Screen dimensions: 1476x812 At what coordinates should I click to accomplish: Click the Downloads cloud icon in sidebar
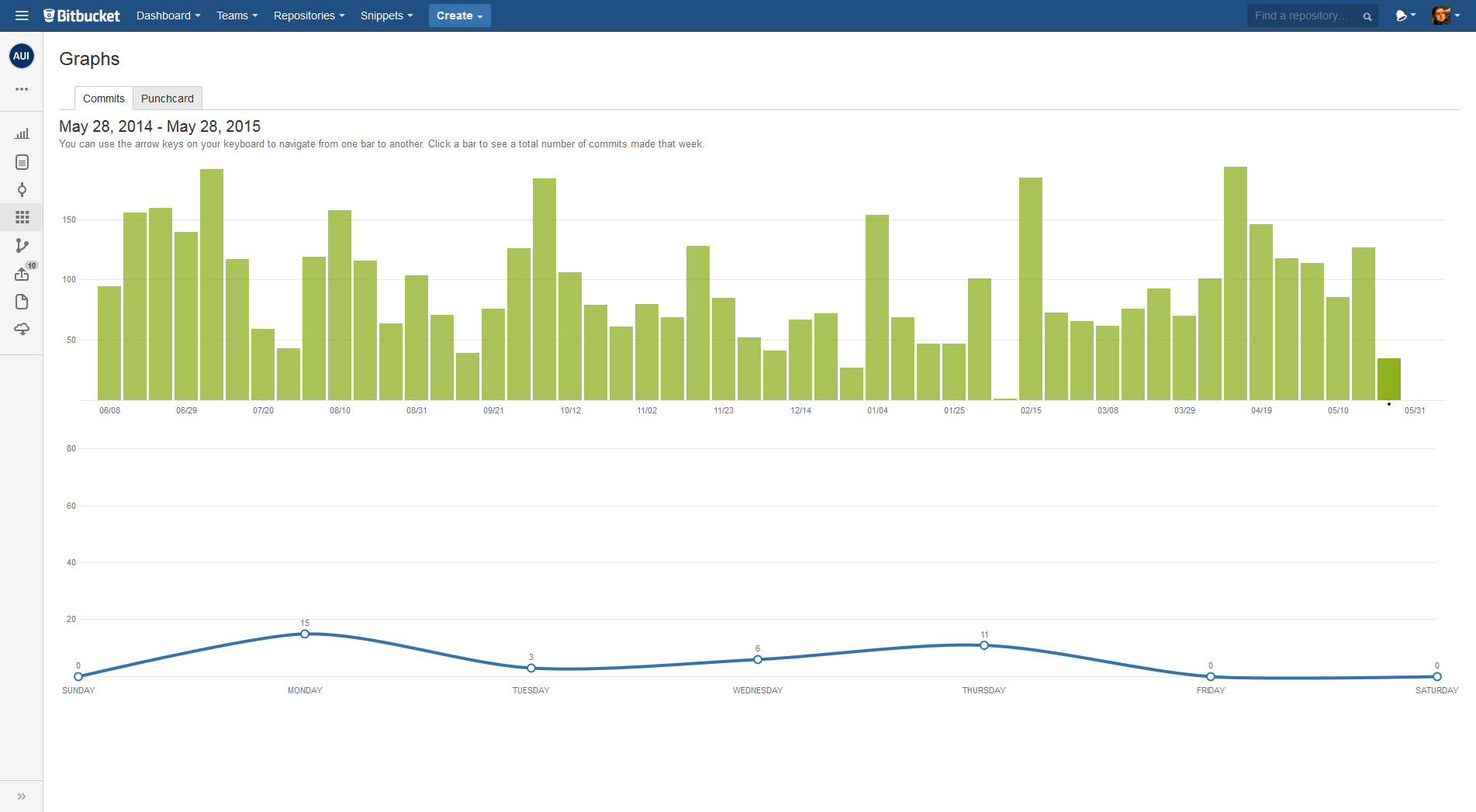[x=22, y=329]
